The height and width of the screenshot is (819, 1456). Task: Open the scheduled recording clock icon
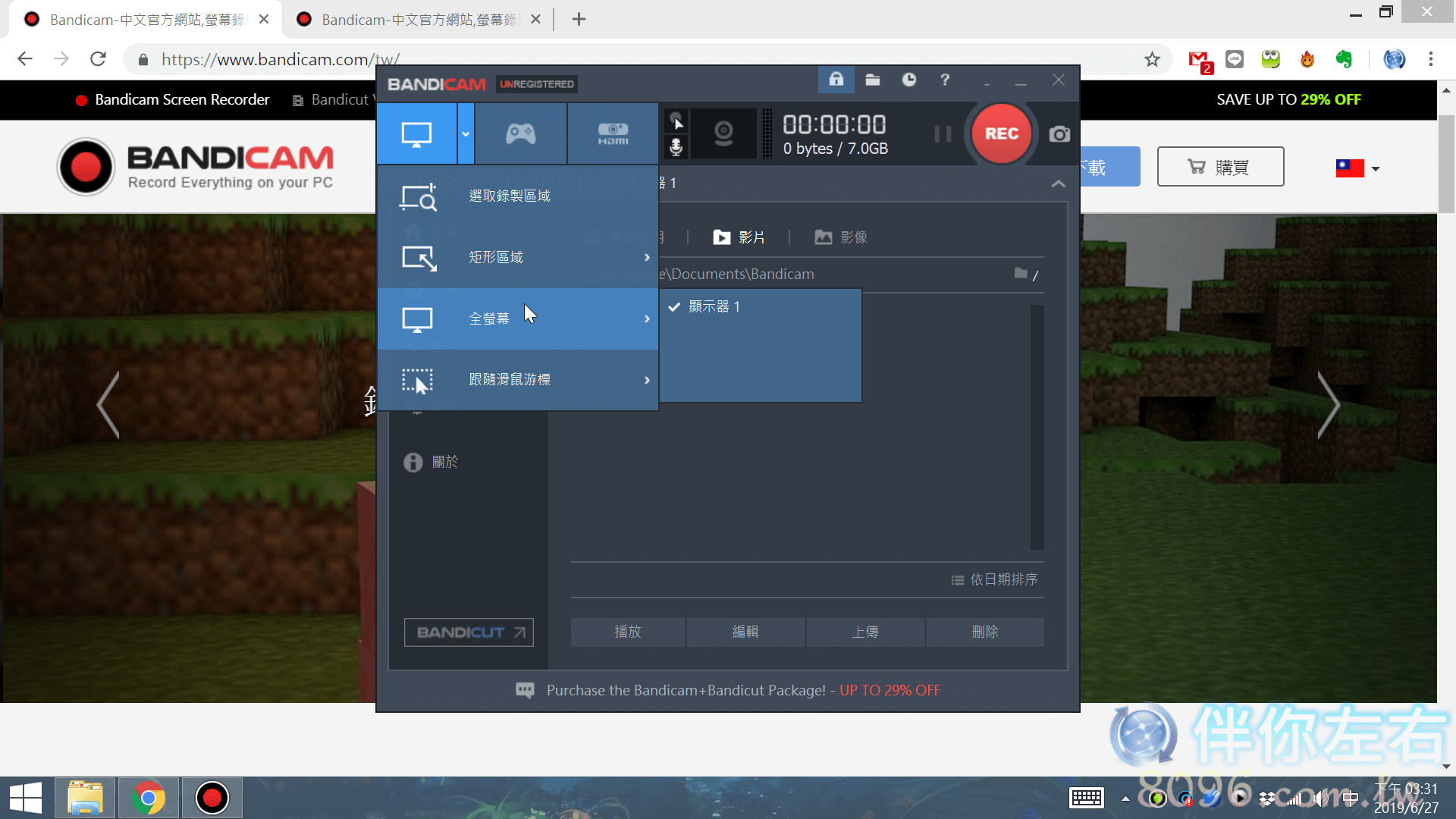coord(909,80)
